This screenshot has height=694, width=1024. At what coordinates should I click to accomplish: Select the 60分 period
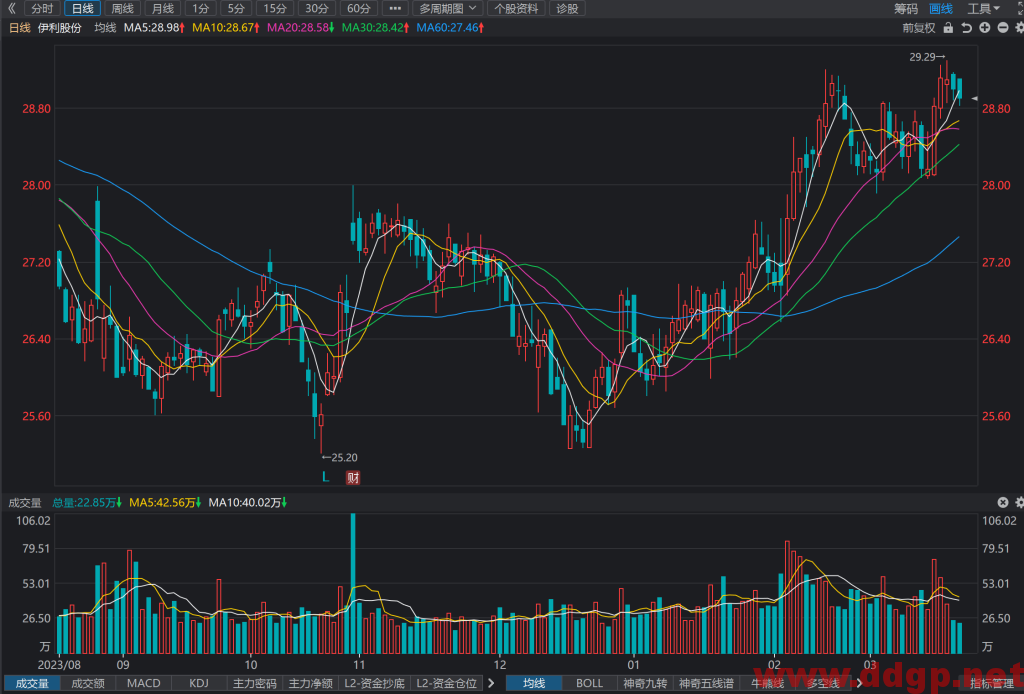coord(359,8)
